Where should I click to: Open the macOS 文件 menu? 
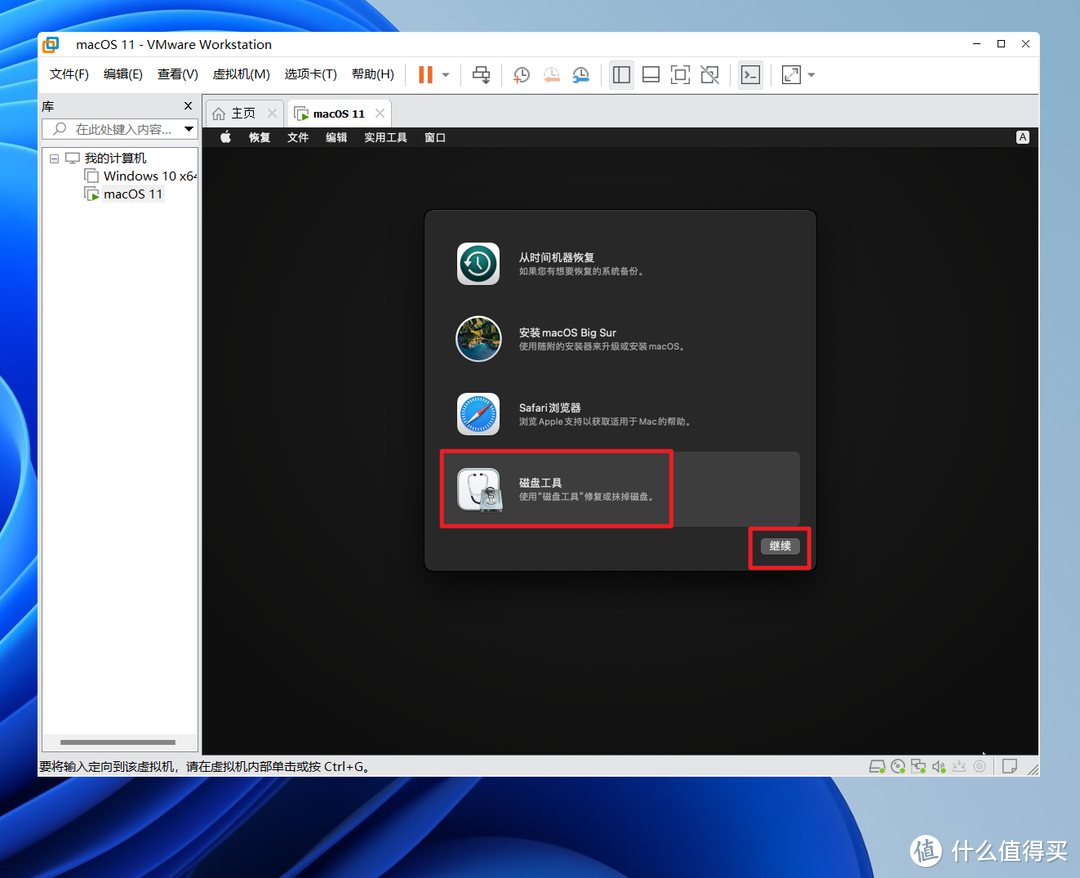click(x=298, y=138)
